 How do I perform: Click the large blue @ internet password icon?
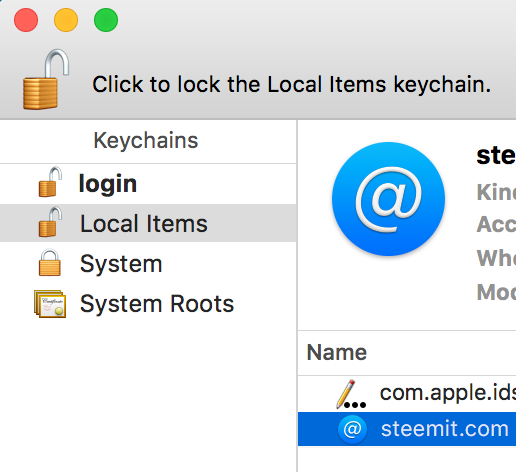(388, 199)
